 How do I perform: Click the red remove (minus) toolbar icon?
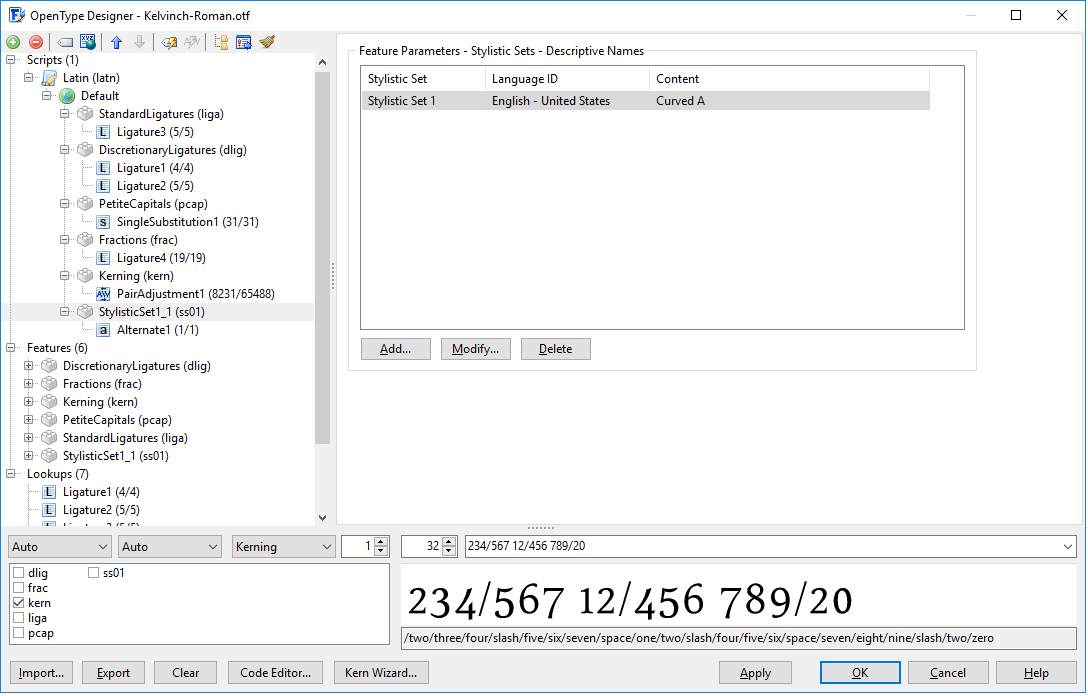(x=36, y=42)
